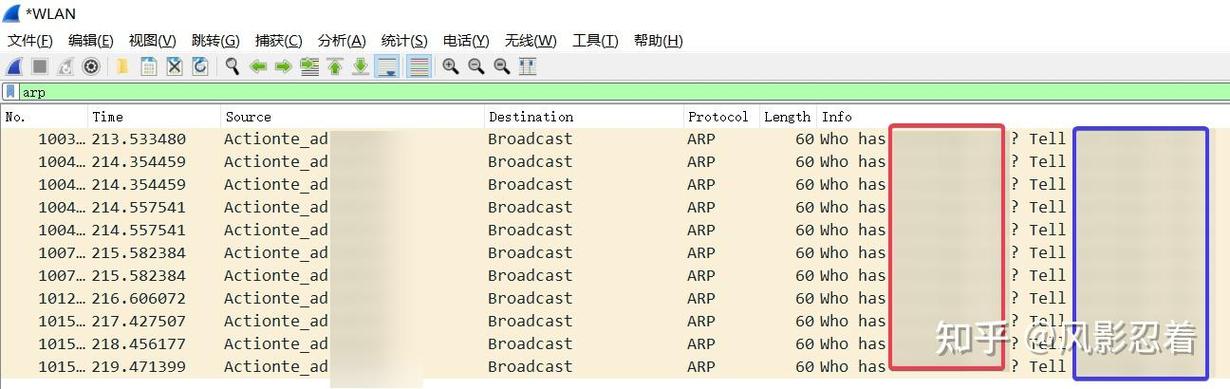Open the display filter bookmark icon
The width and height of the screenshot is (1230, 389).
coord(10,92)
